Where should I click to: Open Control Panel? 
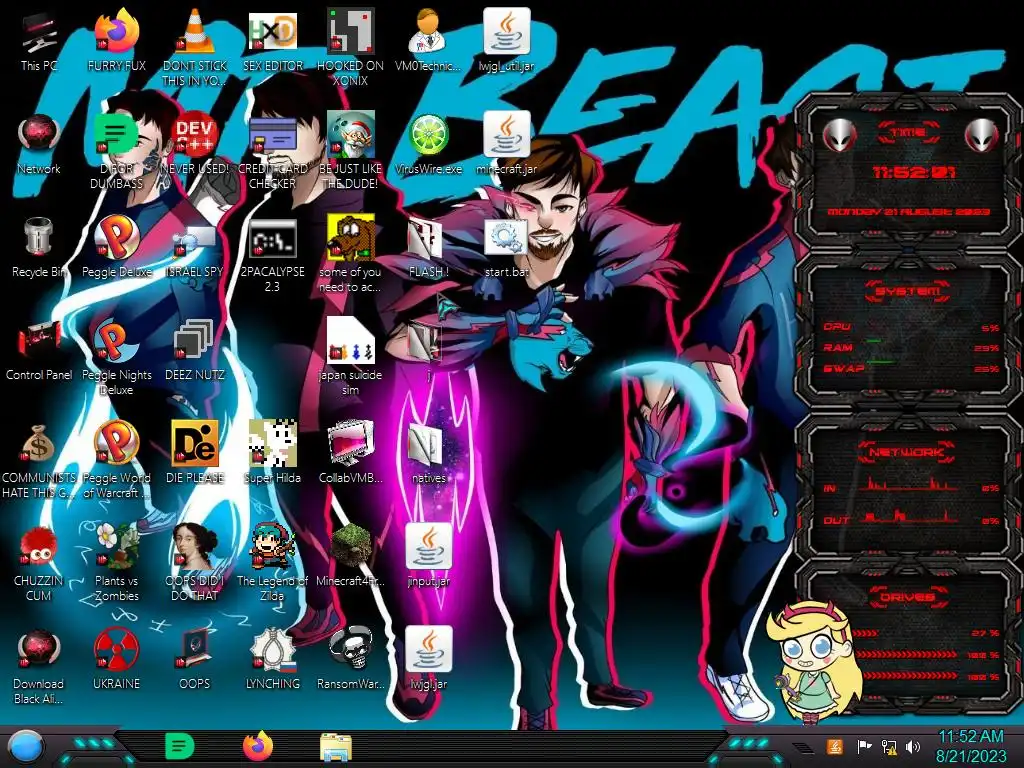(x=39, y=341)
